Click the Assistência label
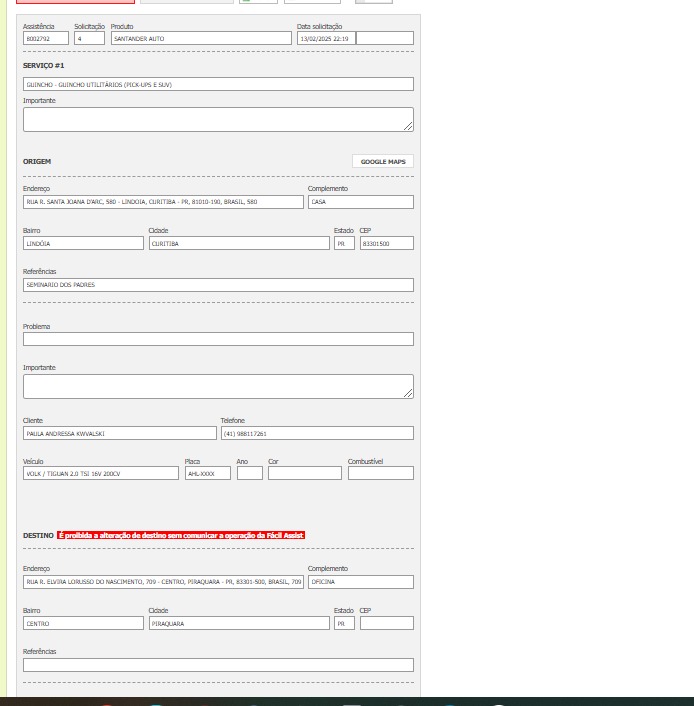 (x=39, y=27)
